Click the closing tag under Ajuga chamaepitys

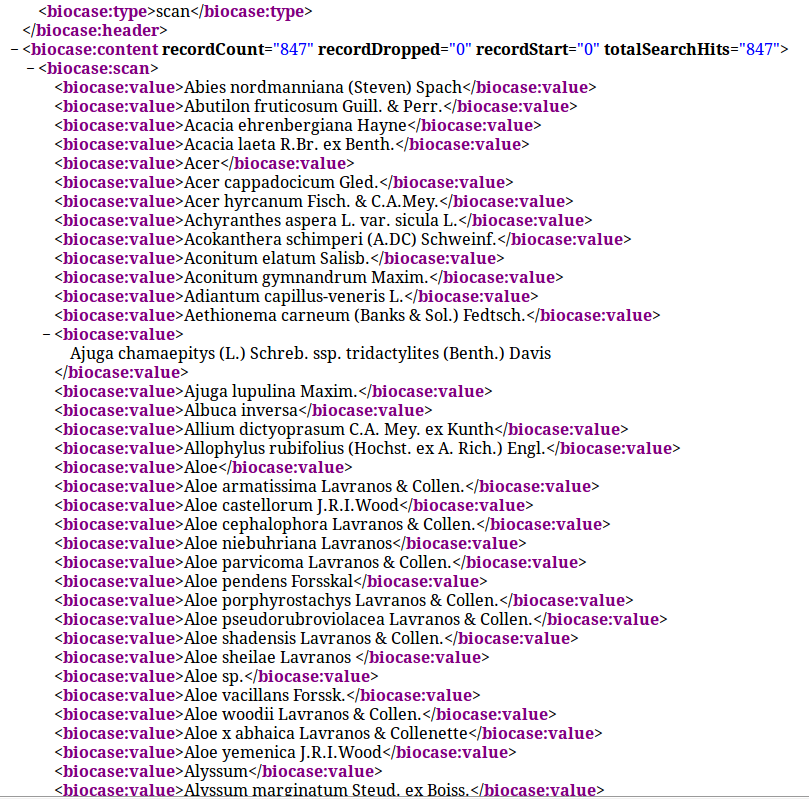pyautogui.click(x=121, y=373)
